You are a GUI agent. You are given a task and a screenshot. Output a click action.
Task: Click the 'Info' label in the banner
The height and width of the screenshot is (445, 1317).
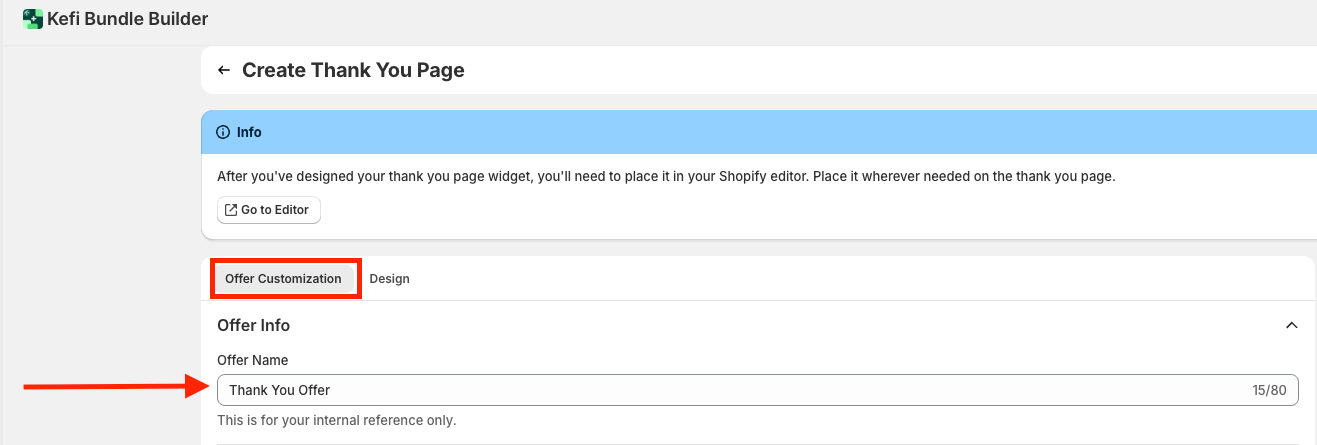point(249,132)
